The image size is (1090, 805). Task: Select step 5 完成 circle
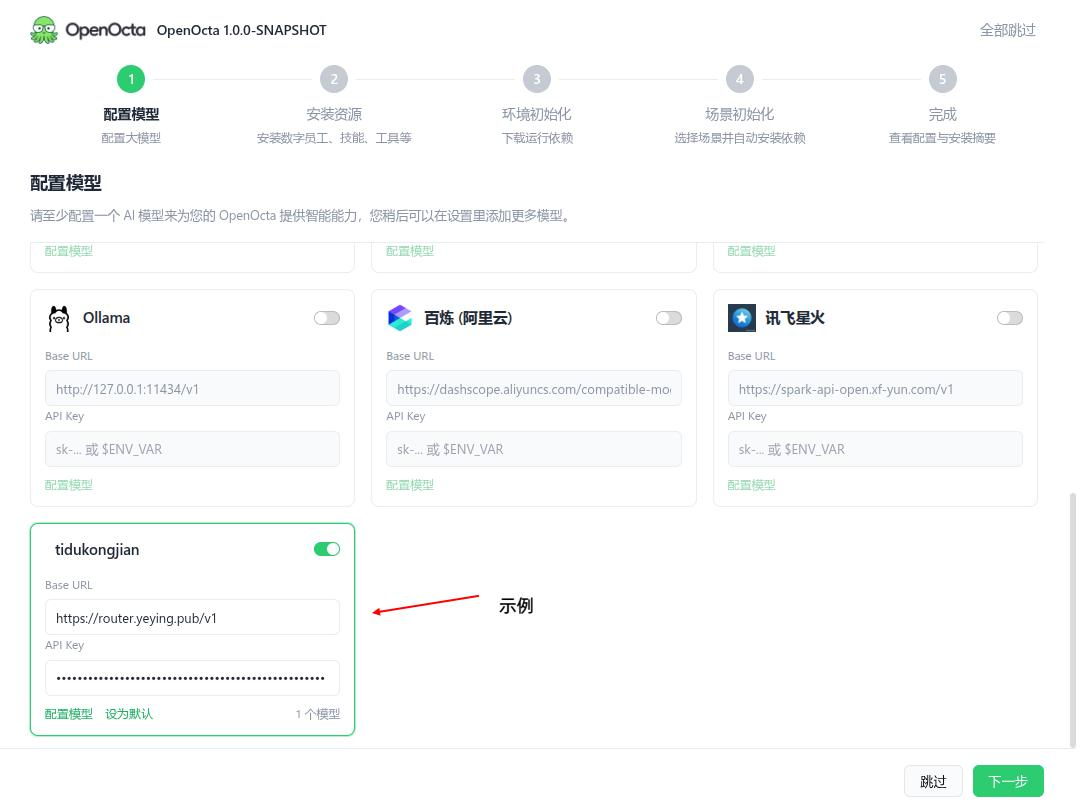coord(943,79)
